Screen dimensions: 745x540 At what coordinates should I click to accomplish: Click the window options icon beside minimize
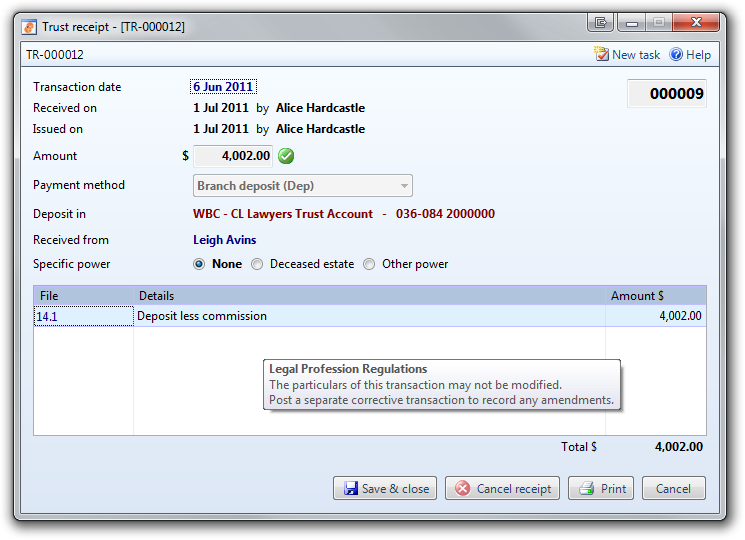coord(601,22)
